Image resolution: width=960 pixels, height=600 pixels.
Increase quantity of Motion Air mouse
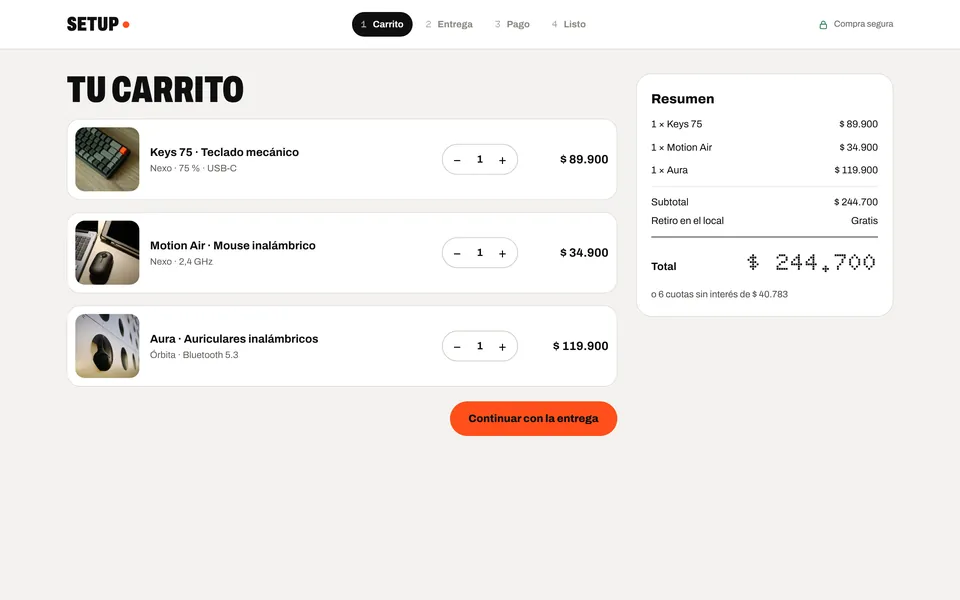(x=502, y=253)
